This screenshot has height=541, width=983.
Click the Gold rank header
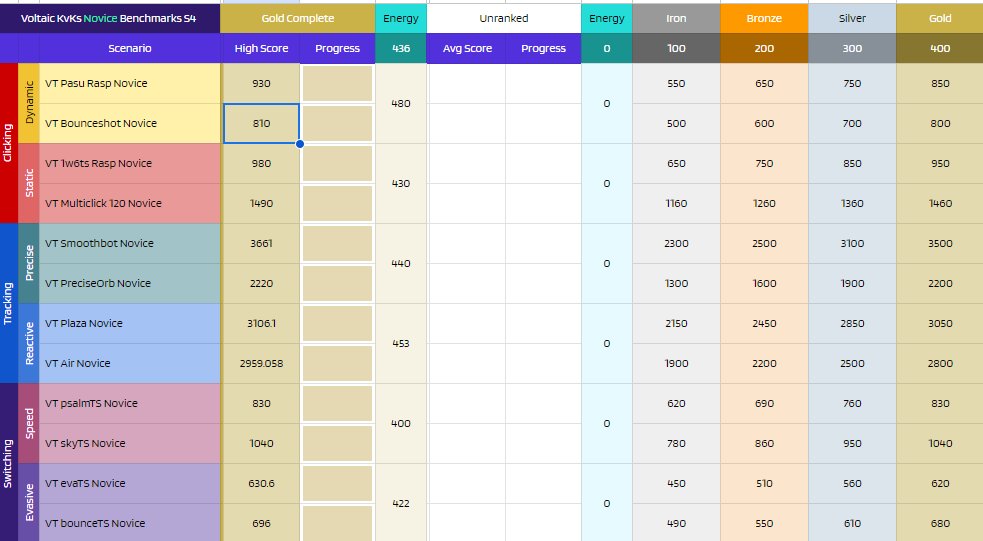940,18
